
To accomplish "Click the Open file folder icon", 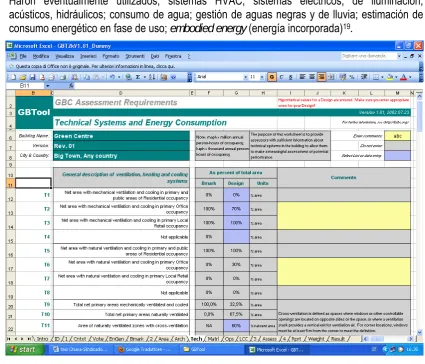I will (x=23, y=77).
